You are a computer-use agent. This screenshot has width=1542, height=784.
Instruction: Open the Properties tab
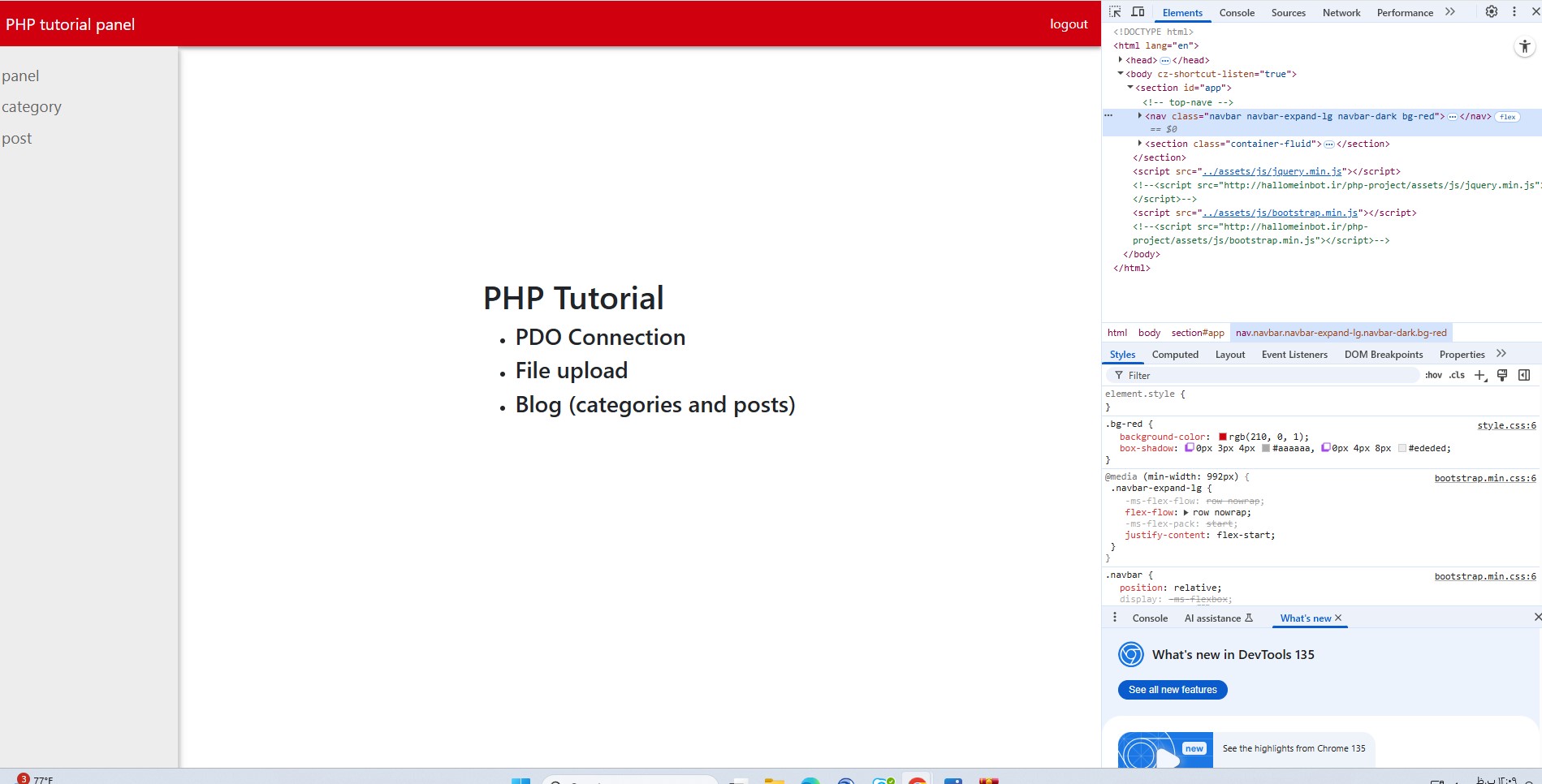pos(1462,355)
